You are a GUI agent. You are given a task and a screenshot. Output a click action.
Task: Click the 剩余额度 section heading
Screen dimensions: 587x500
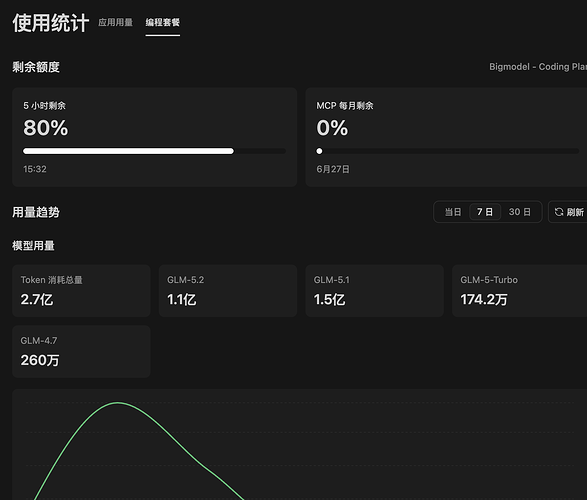[36, 67]
